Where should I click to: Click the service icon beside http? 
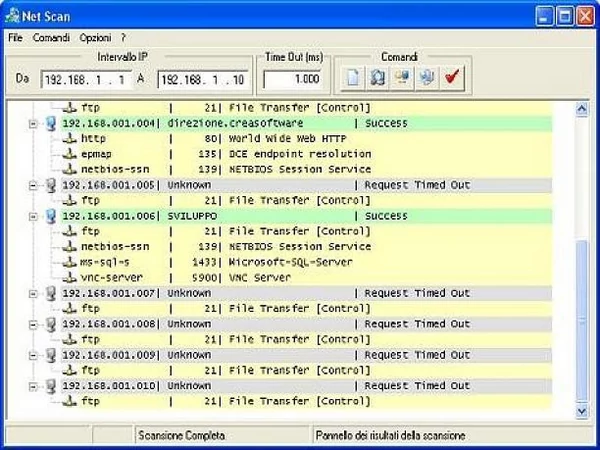coord(70,139)
